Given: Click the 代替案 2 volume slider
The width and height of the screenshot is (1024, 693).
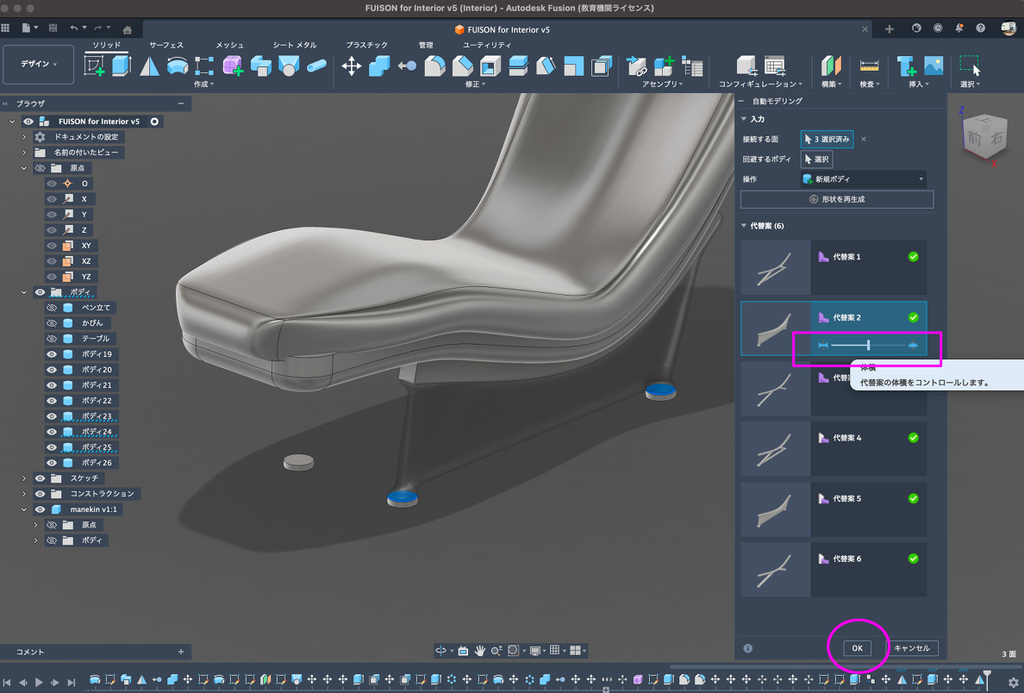Looking at the screenshot, I should point(868,345).
